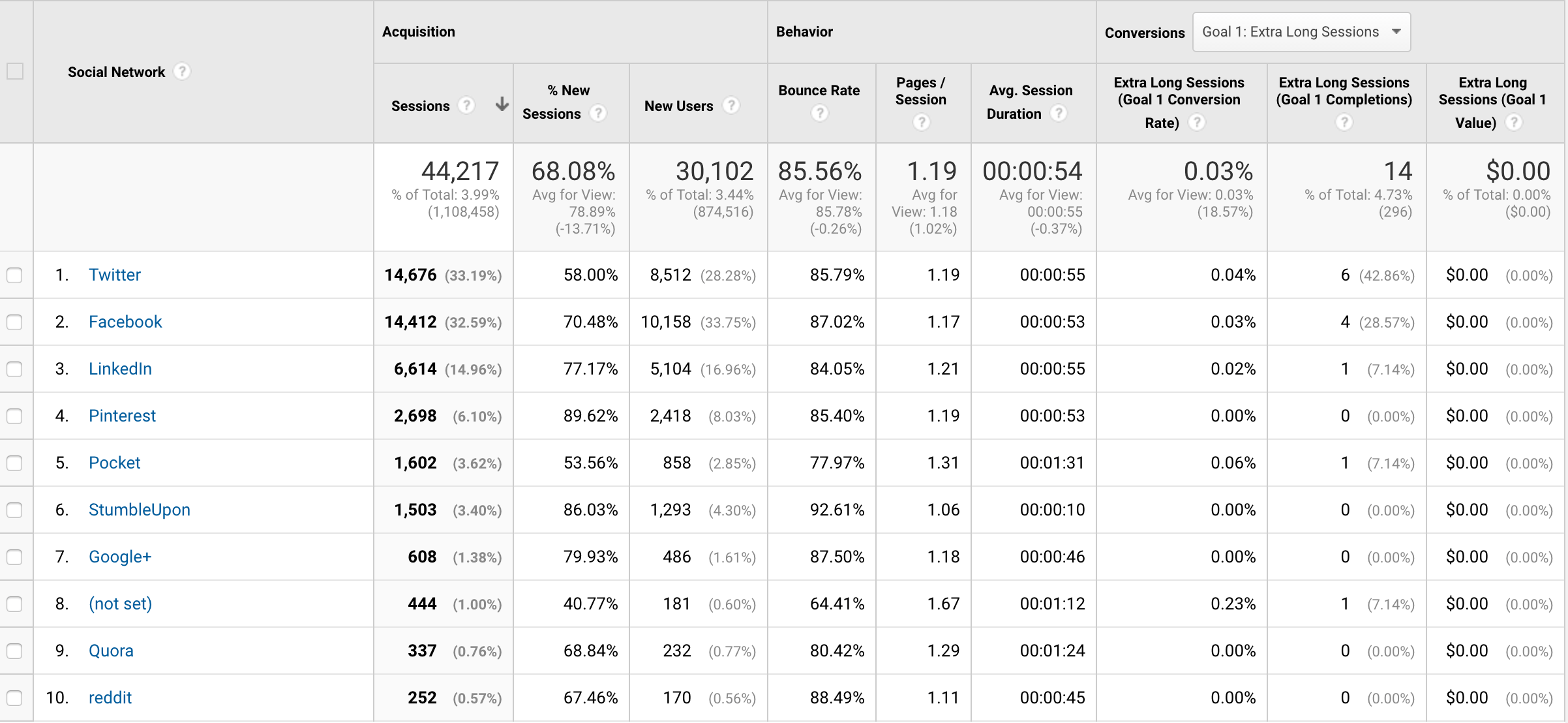Open the reddit social network report

110,698
